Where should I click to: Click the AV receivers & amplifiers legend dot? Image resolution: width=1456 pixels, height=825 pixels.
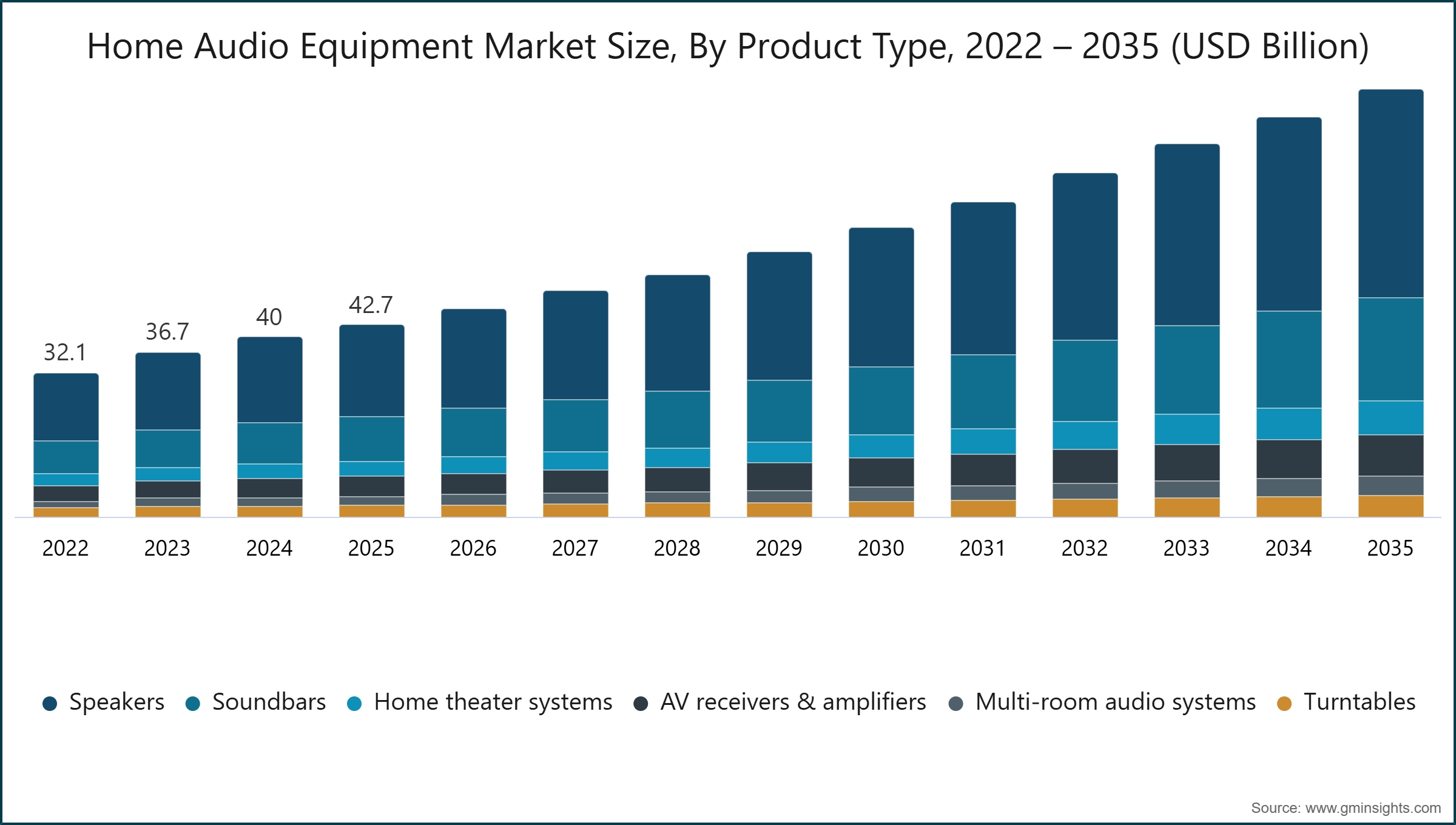[x=641, y=704]
